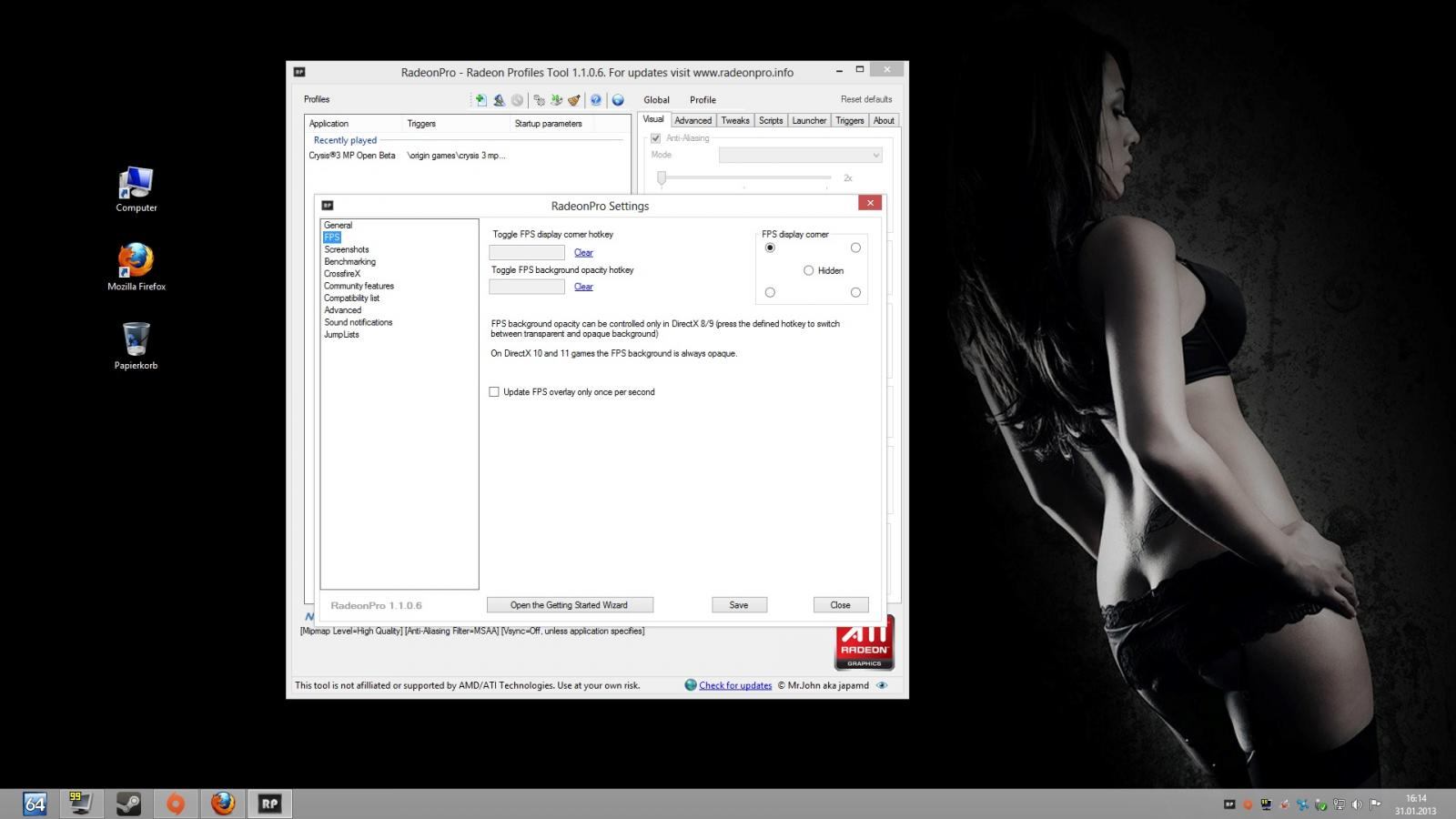Click the greyed-out round toolbar icon

click(517, 100)
